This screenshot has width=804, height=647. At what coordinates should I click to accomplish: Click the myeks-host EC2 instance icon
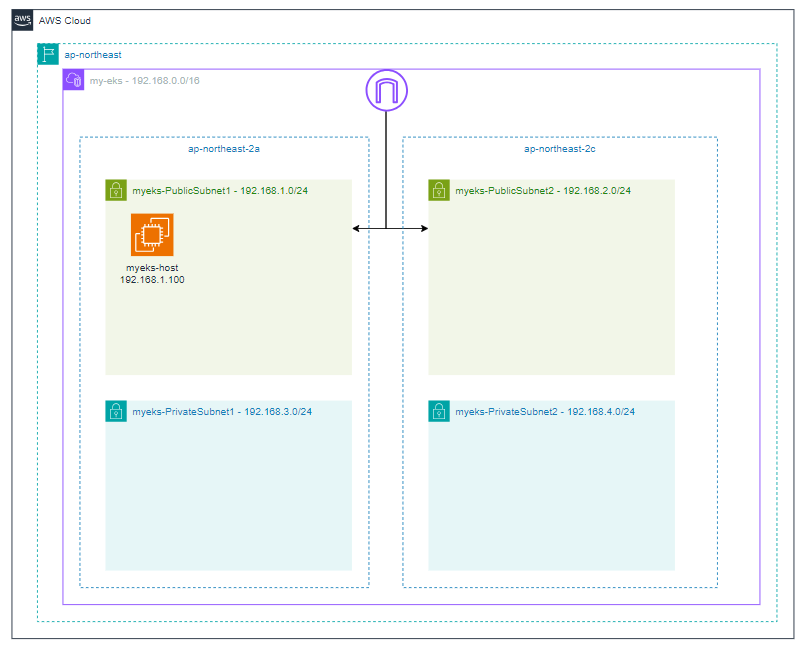point(152,235)
